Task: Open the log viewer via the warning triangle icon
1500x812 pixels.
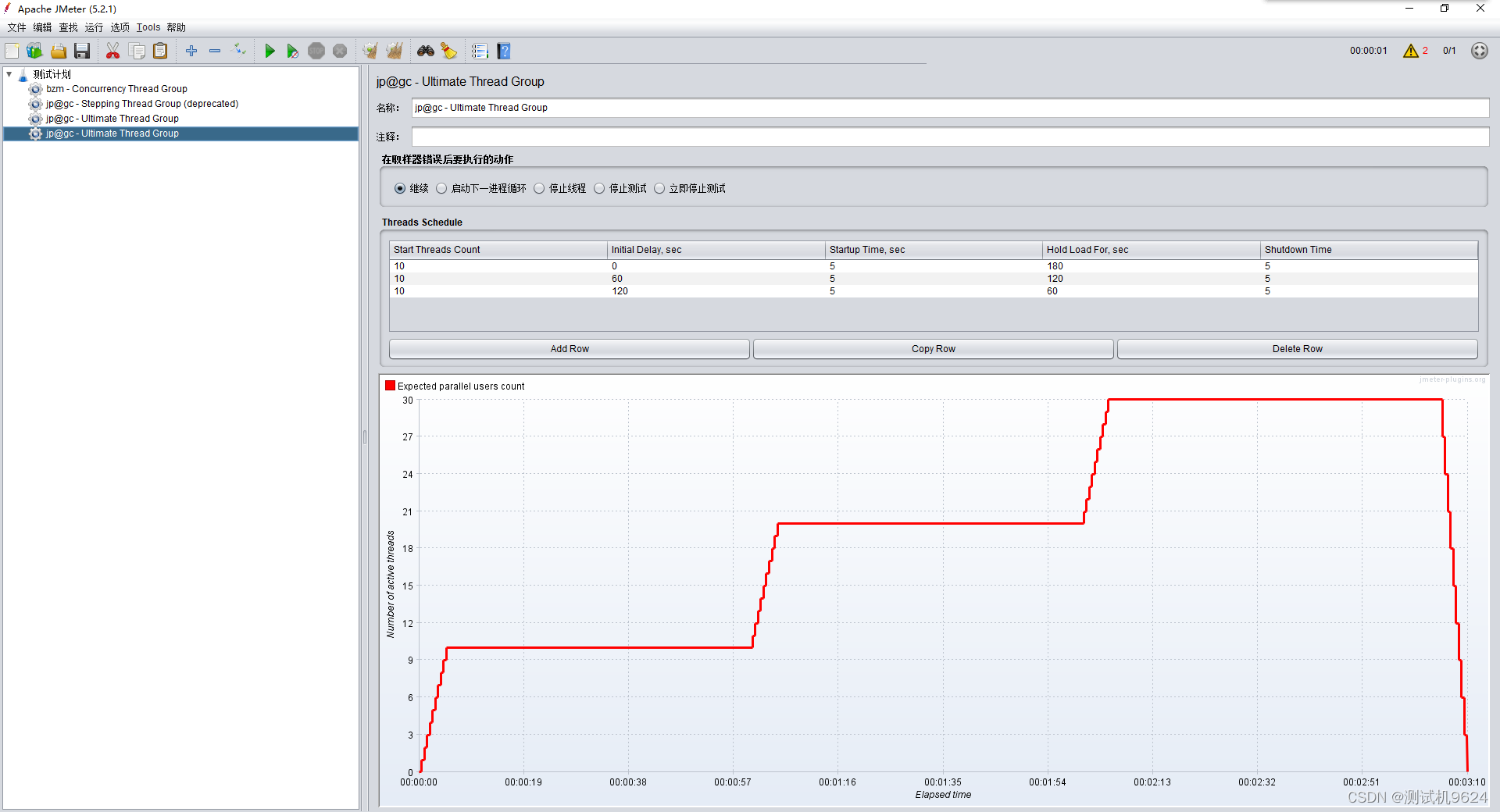Action: 1410,51
